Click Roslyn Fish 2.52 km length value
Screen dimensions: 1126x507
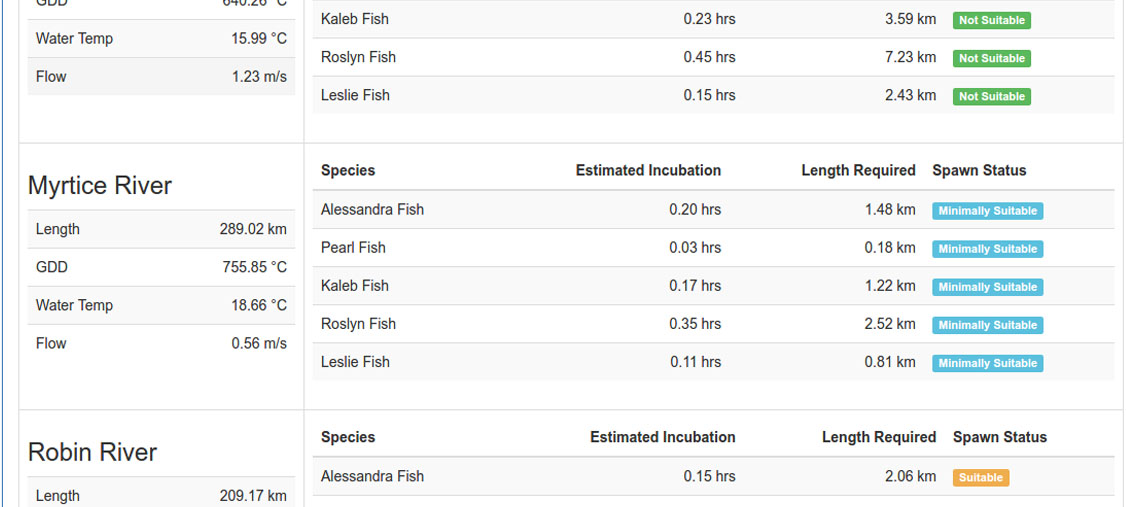coord(890,324)
